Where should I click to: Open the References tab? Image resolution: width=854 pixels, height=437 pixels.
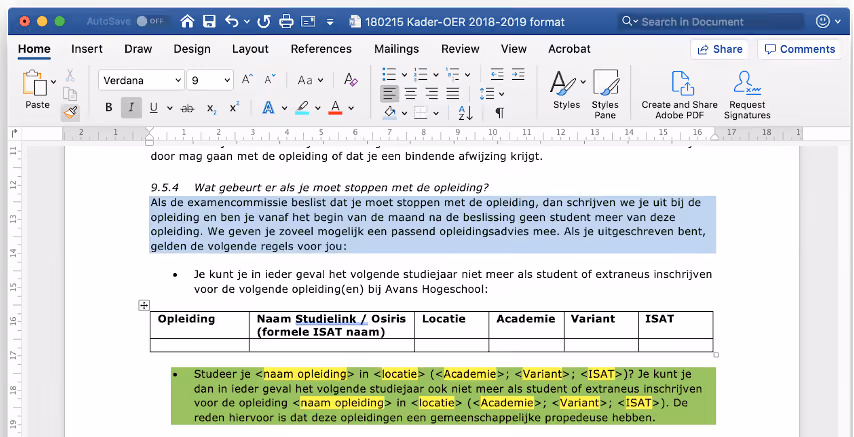(321, 48)
